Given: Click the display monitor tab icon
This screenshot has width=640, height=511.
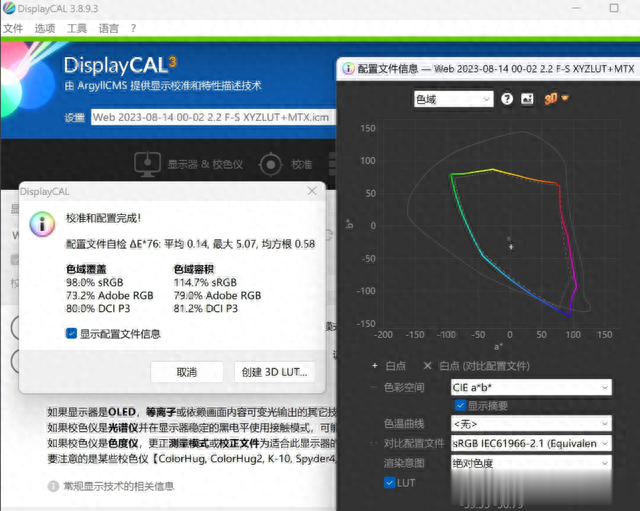Looking at the screenshot, I should 147,164.
